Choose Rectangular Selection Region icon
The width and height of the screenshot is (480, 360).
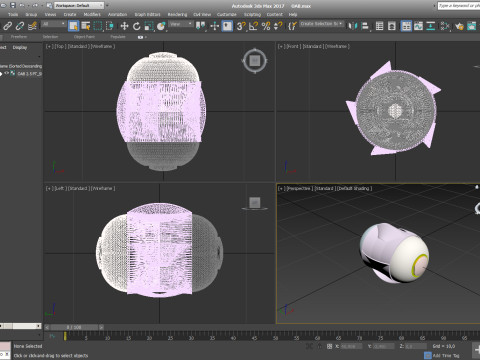[x=98, y=26]
